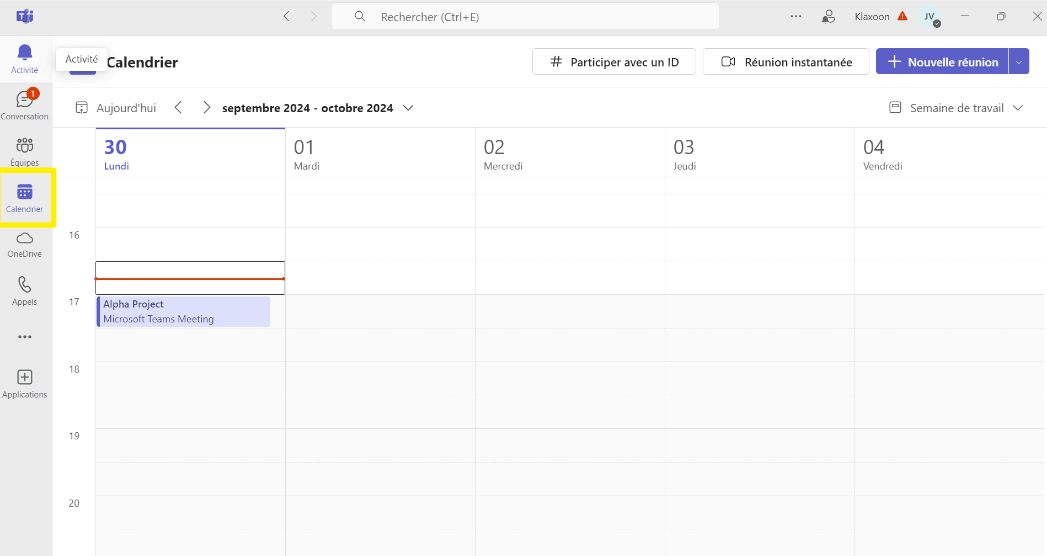Expand the Nouvelle réunion dropdown arrow
This screenshot has width=1047, height=556.
pos(1019,62)
